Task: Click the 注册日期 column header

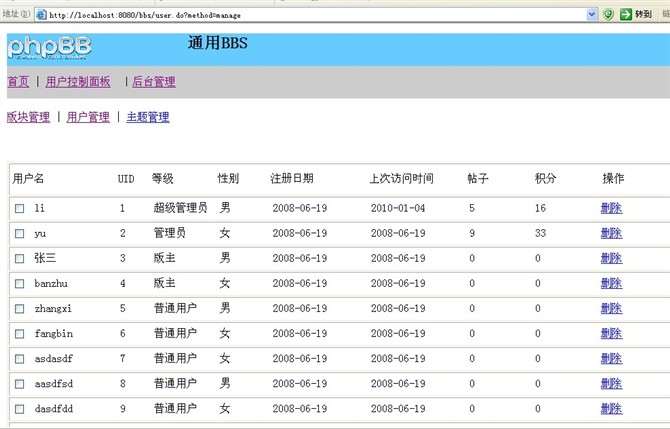Action: point(292,179)
